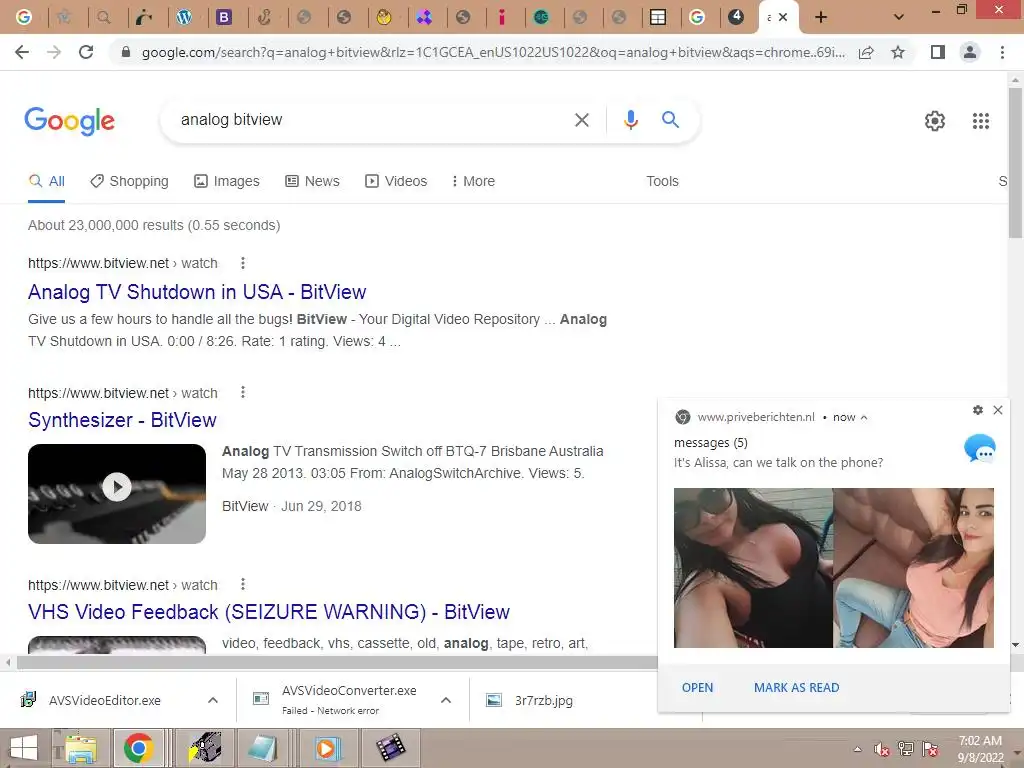This screenshot has height=768, width=1024.
Task: Expand options for AVSVideoConverter.exe download
Action: (x=446, y=700)
